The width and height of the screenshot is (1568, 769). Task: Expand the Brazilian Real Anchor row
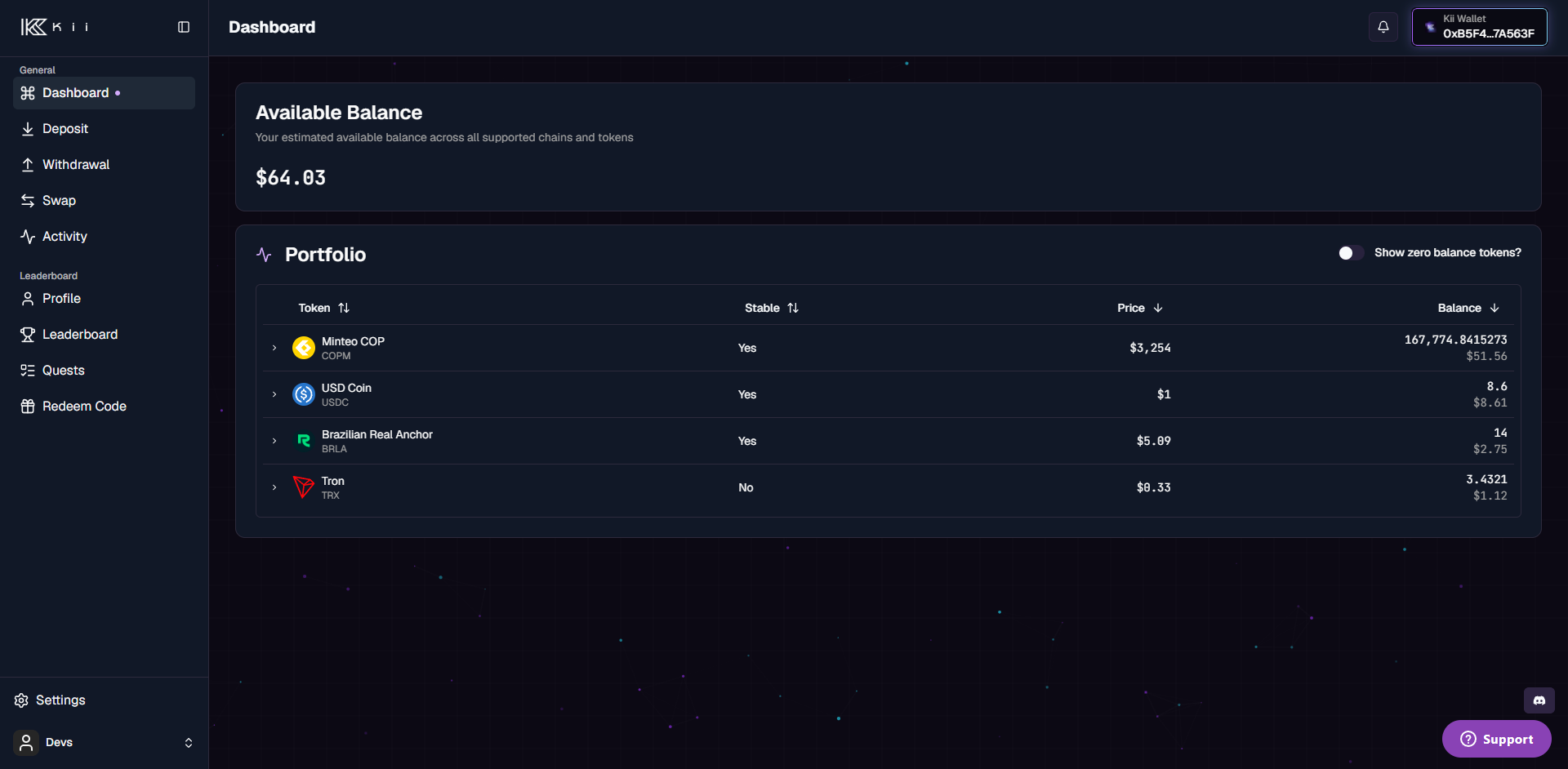[274, 441]
